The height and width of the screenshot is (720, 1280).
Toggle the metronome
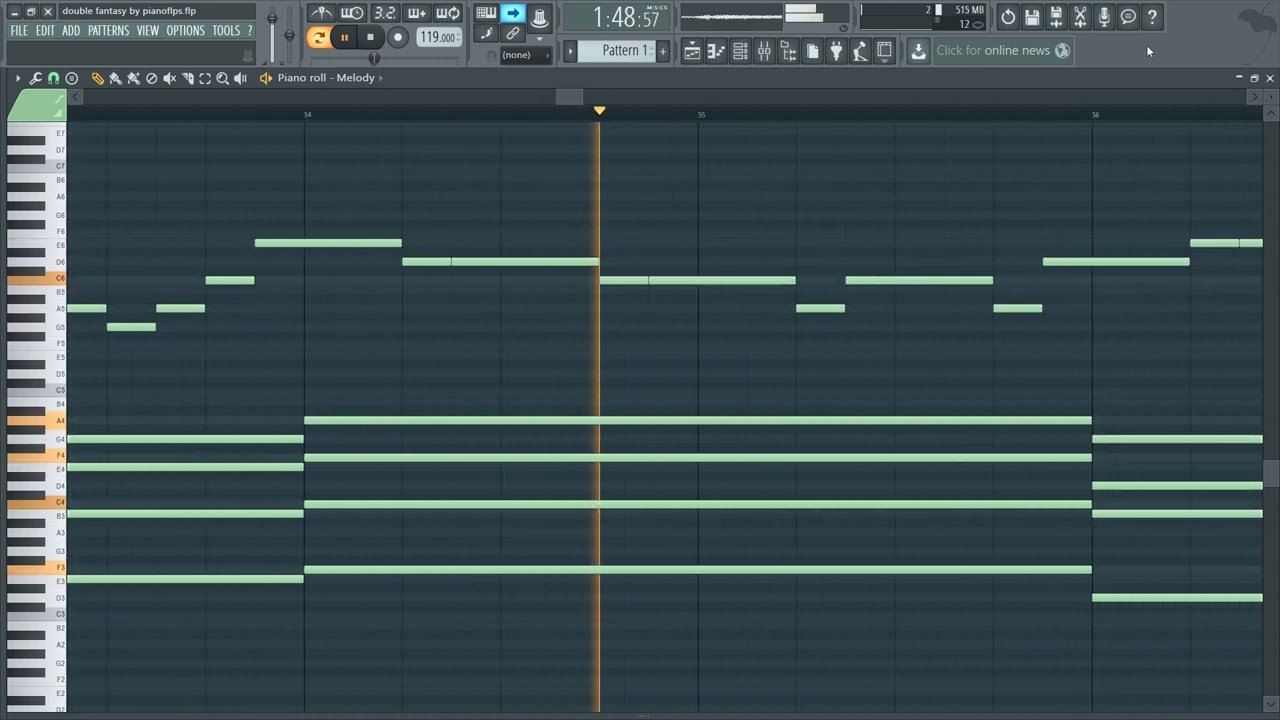tap(321, 13)
